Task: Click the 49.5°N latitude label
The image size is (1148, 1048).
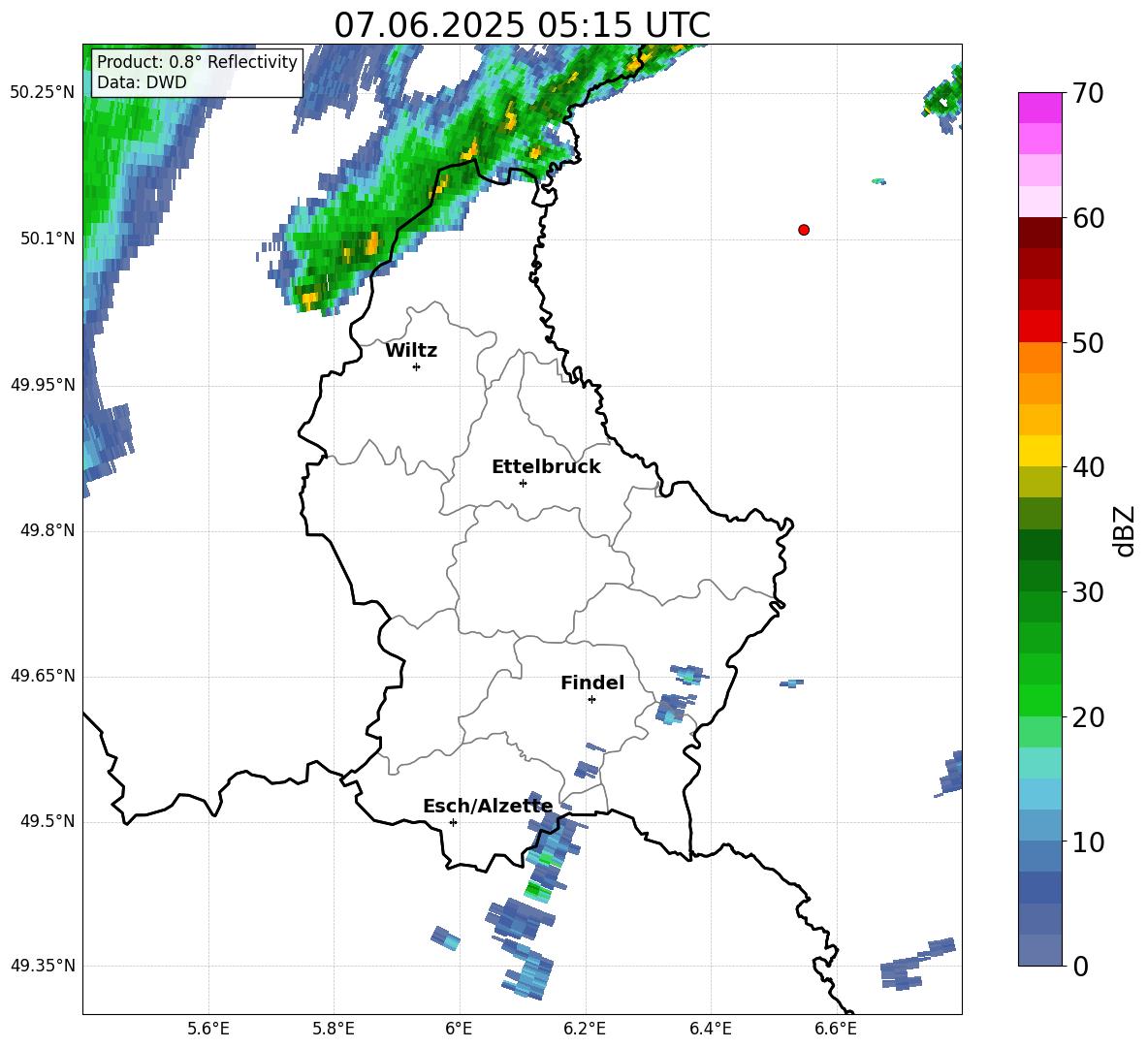Action: tap(48, 821)
